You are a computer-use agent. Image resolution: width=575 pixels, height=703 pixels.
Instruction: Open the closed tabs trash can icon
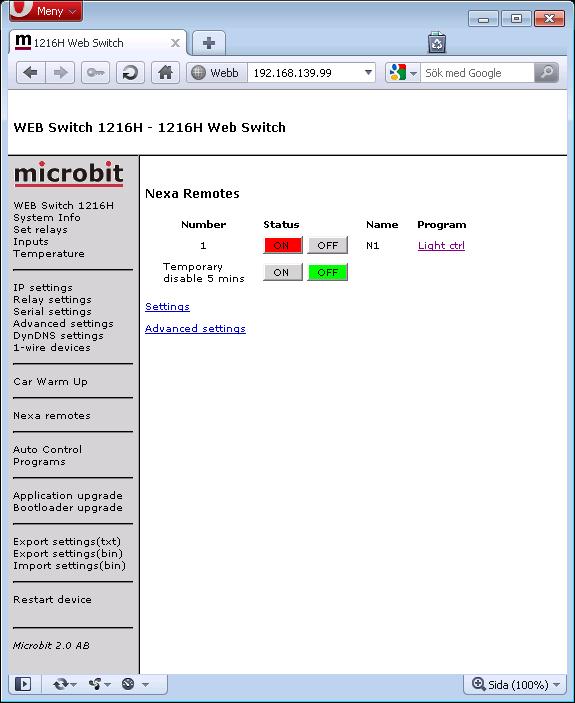click(437, 43)
